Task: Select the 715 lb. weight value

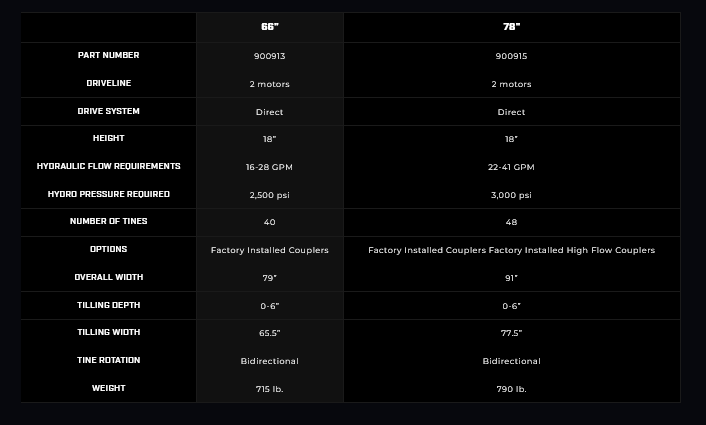Action: (x=269, y=389)
